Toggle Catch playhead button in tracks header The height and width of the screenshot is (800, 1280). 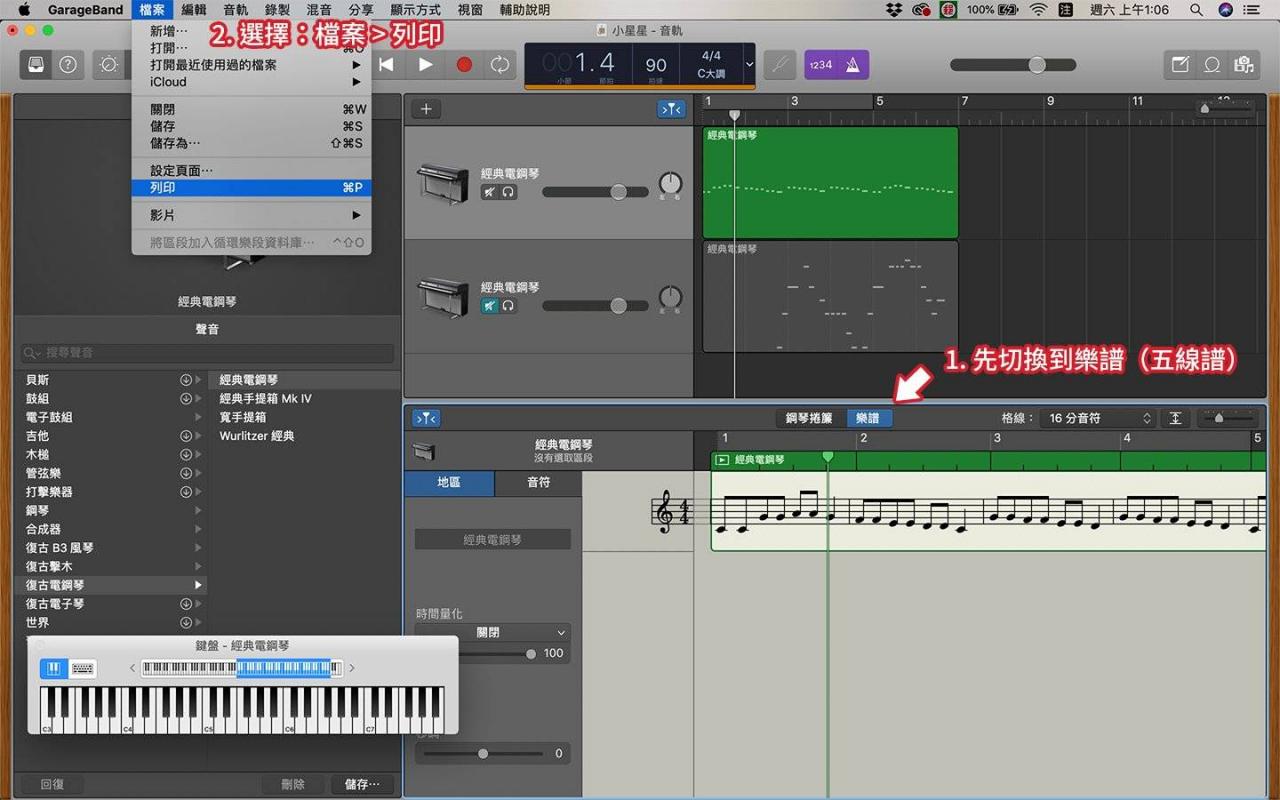coord(671,109)
